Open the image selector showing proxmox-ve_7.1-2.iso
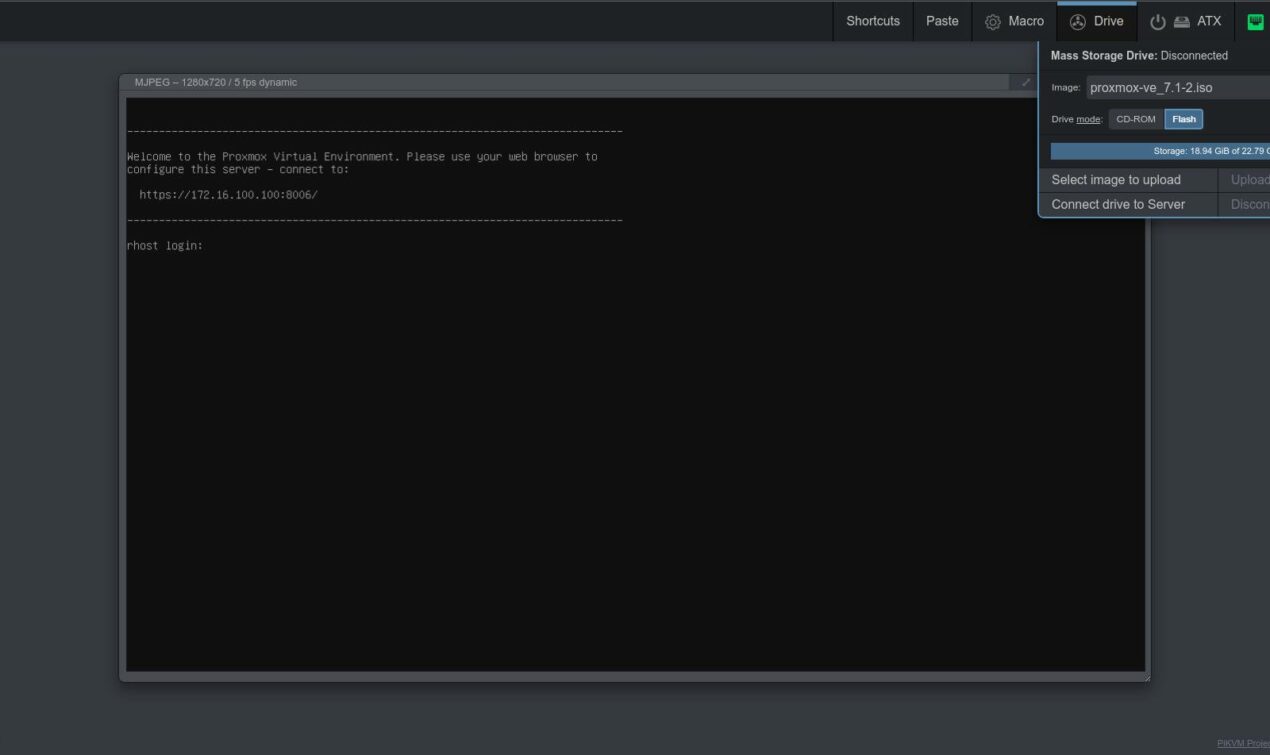The width and height of the screenshot is (1270, 755). [x=1178, y=88]
